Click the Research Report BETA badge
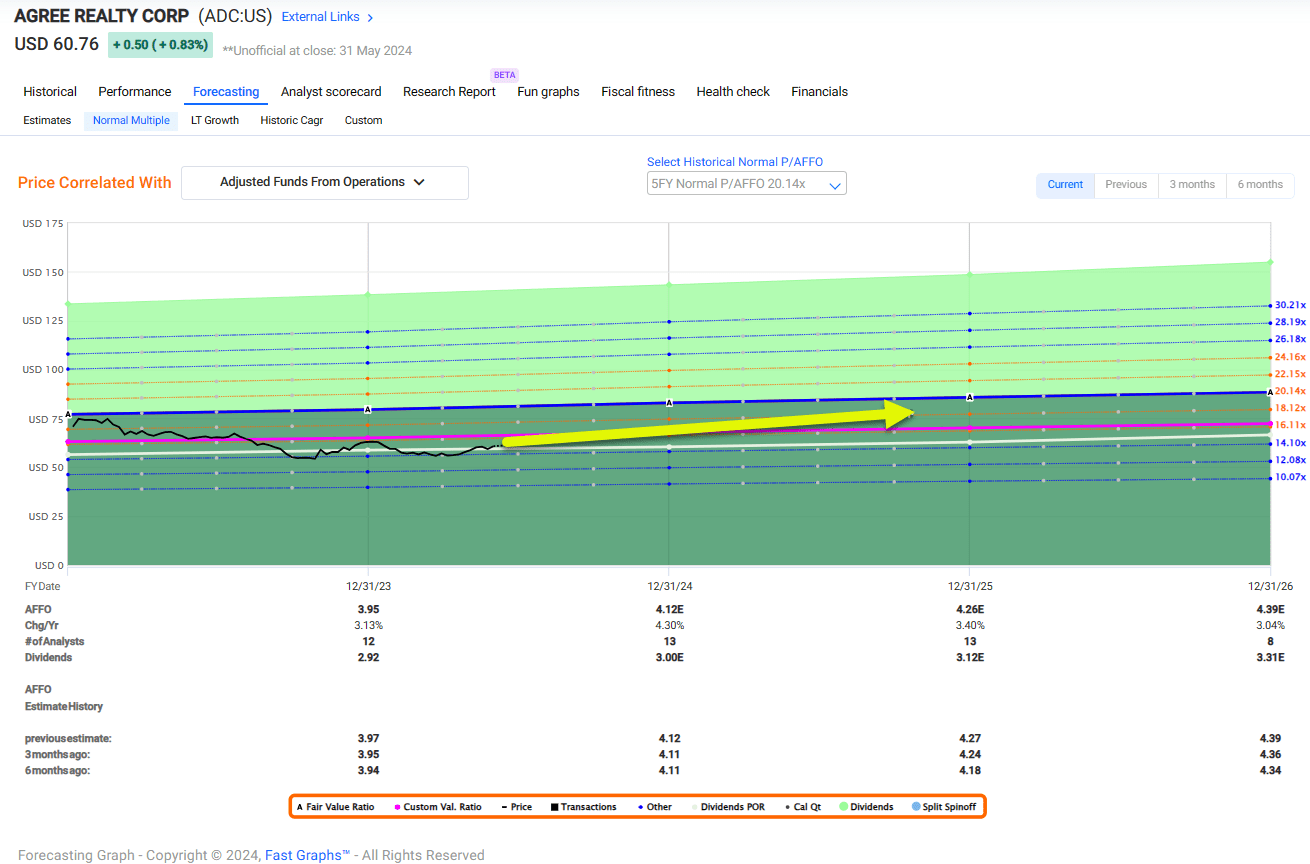 (504, 75)
